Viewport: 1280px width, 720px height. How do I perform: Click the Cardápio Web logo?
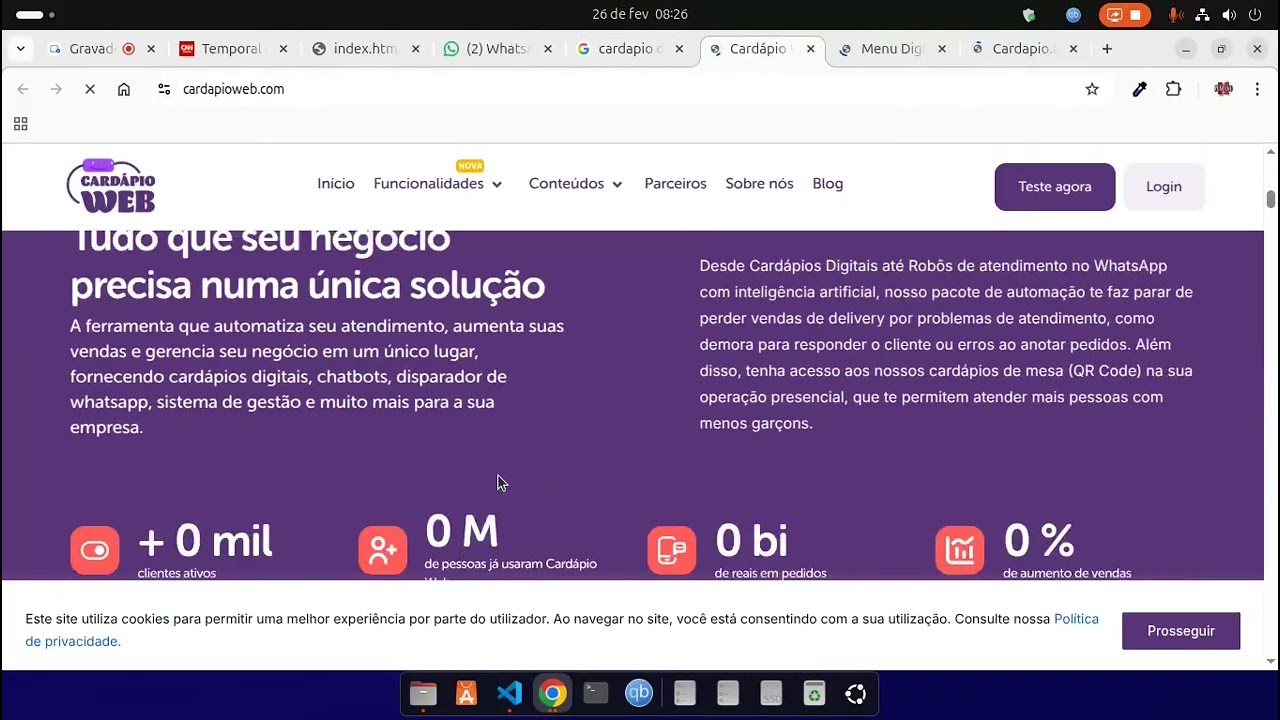pyautogui.click(x=111, y=186)
